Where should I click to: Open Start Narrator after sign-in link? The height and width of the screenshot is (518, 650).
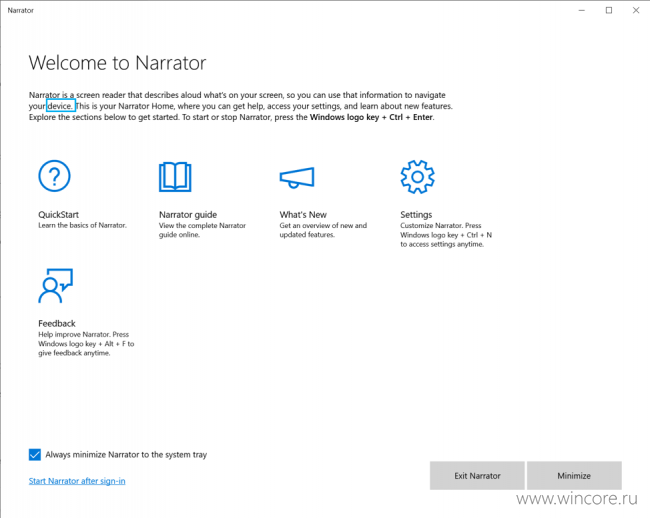tap(77, 481)
